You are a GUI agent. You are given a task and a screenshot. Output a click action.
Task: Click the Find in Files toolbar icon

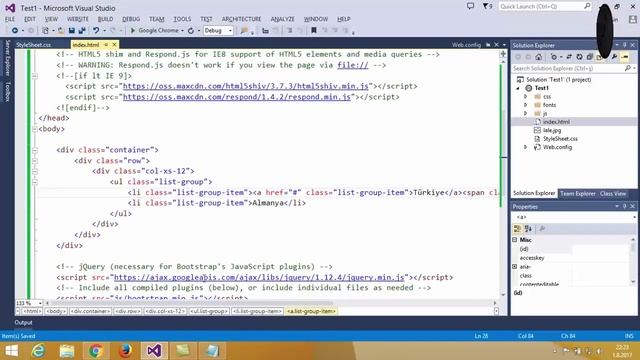tap(244, 31)
